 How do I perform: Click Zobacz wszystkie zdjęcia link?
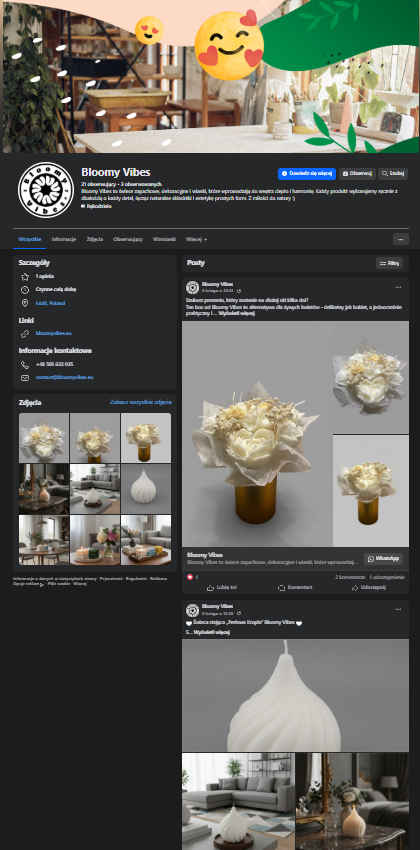pyautogui.click(x=141, y=402)
